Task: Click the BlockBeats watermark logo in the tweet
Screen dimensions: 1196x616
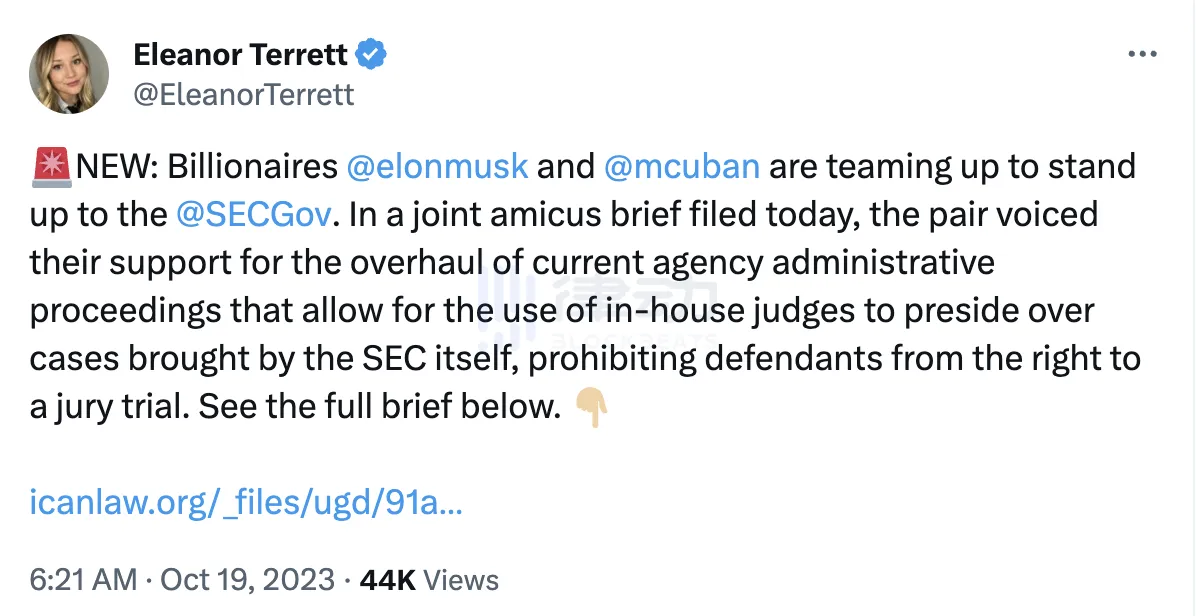Action: [x=596, y=309]
